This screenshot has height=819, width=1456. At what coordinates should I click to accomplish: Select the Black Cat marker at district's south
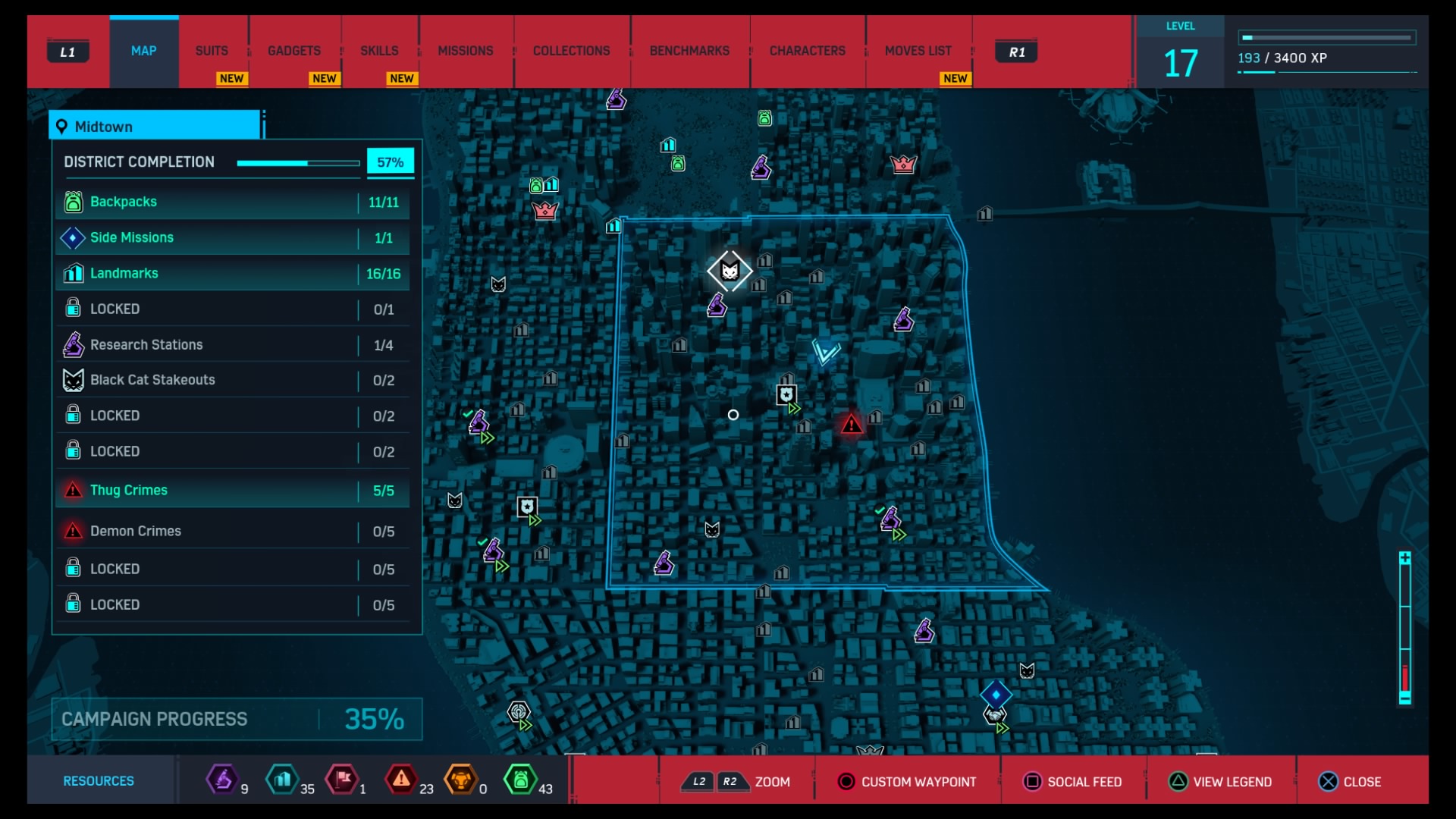click(712, 529)
